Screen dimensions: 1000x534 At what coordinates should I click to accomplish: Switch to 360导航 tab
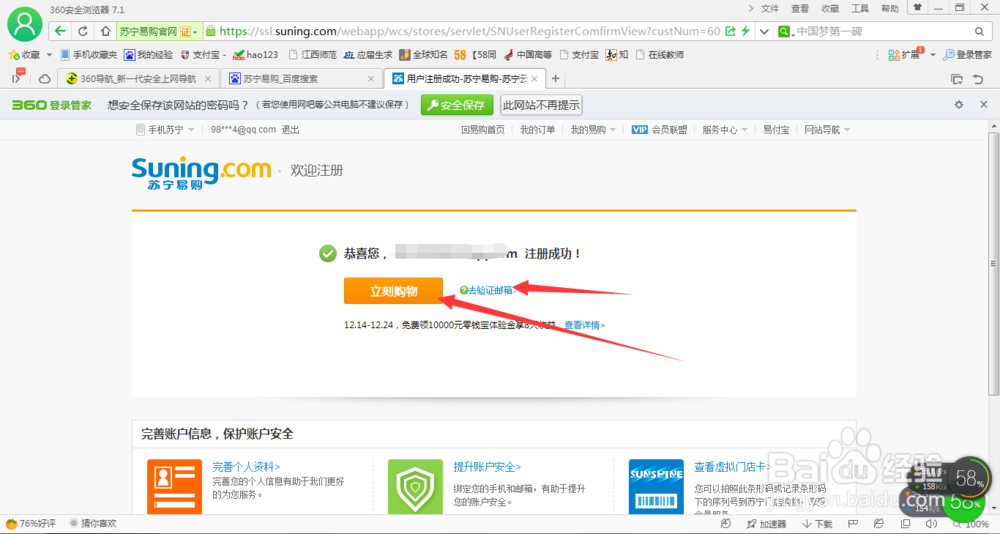coord(138,78)
